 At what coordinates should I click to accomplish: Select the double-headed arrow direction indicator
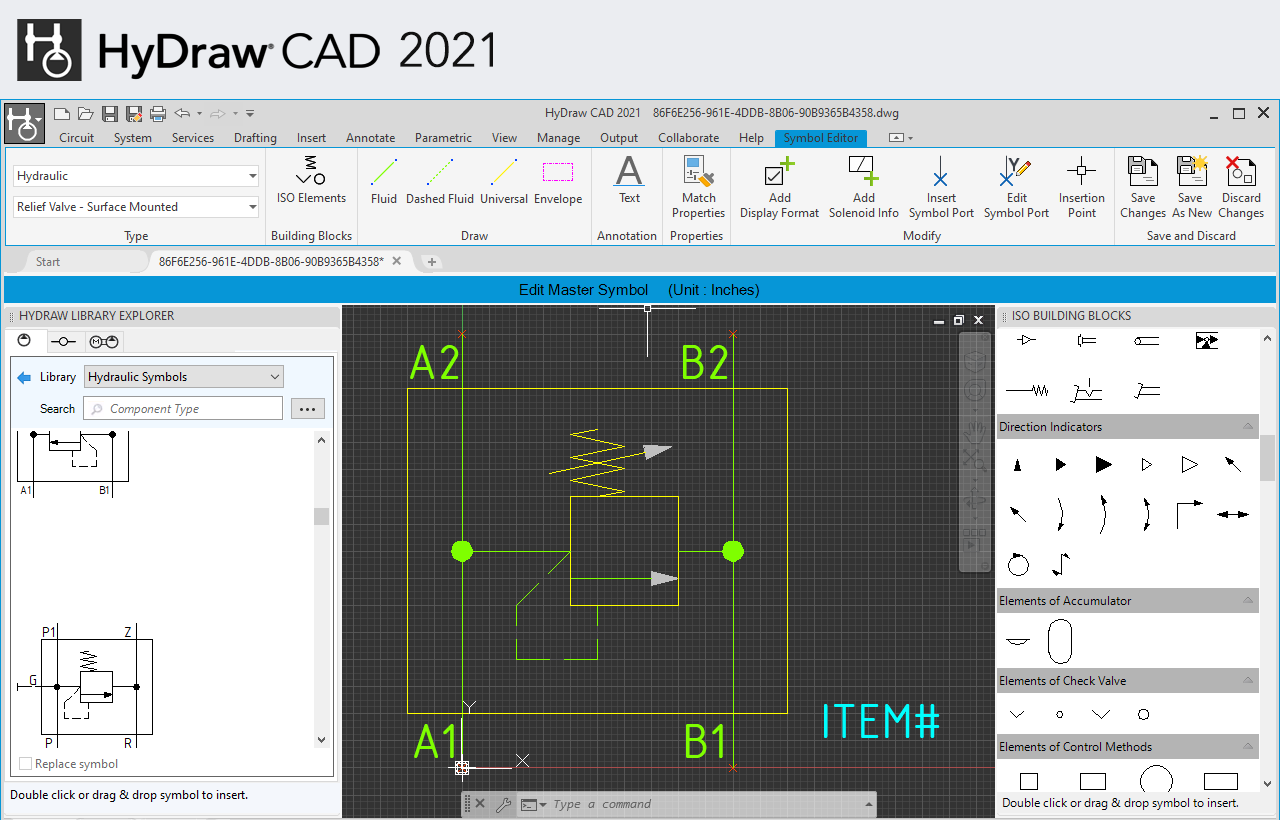[x=1233, y=514]
